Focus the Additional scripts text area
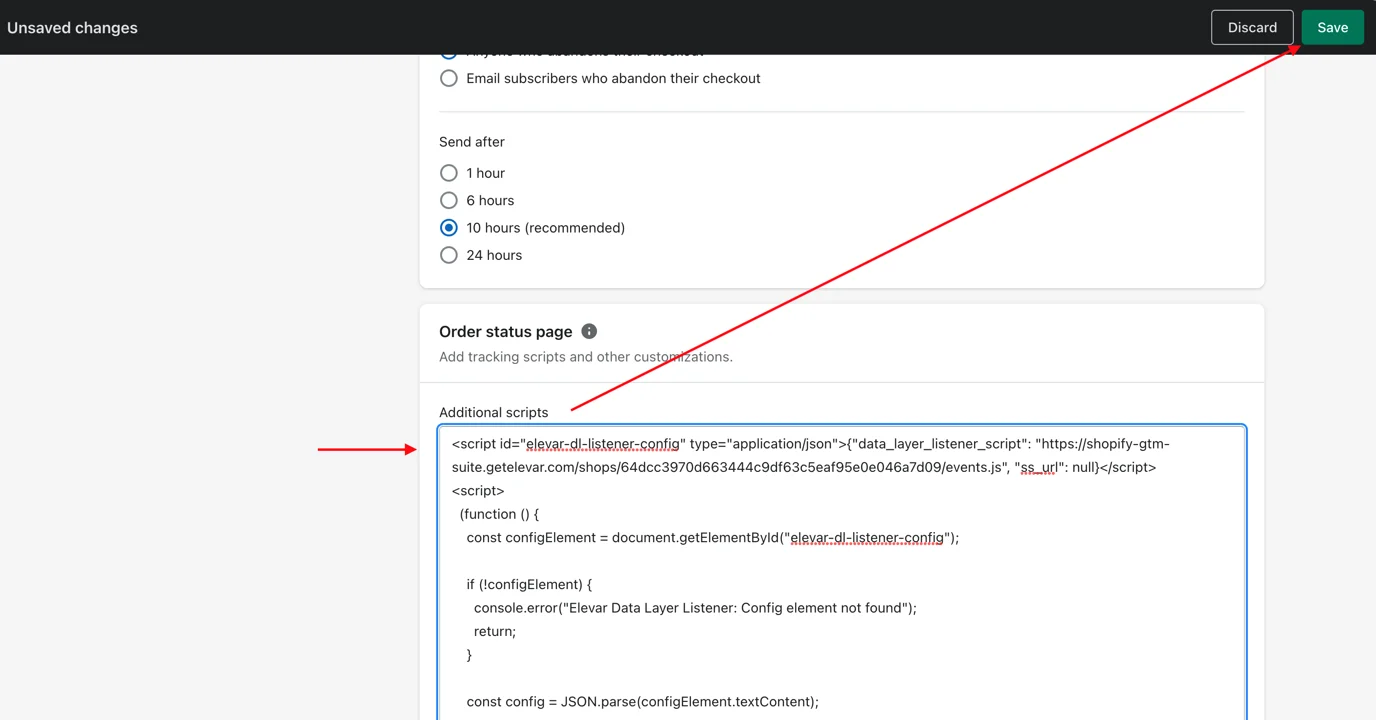Viewport: 1376px width, 720px height. click(842, 573)
